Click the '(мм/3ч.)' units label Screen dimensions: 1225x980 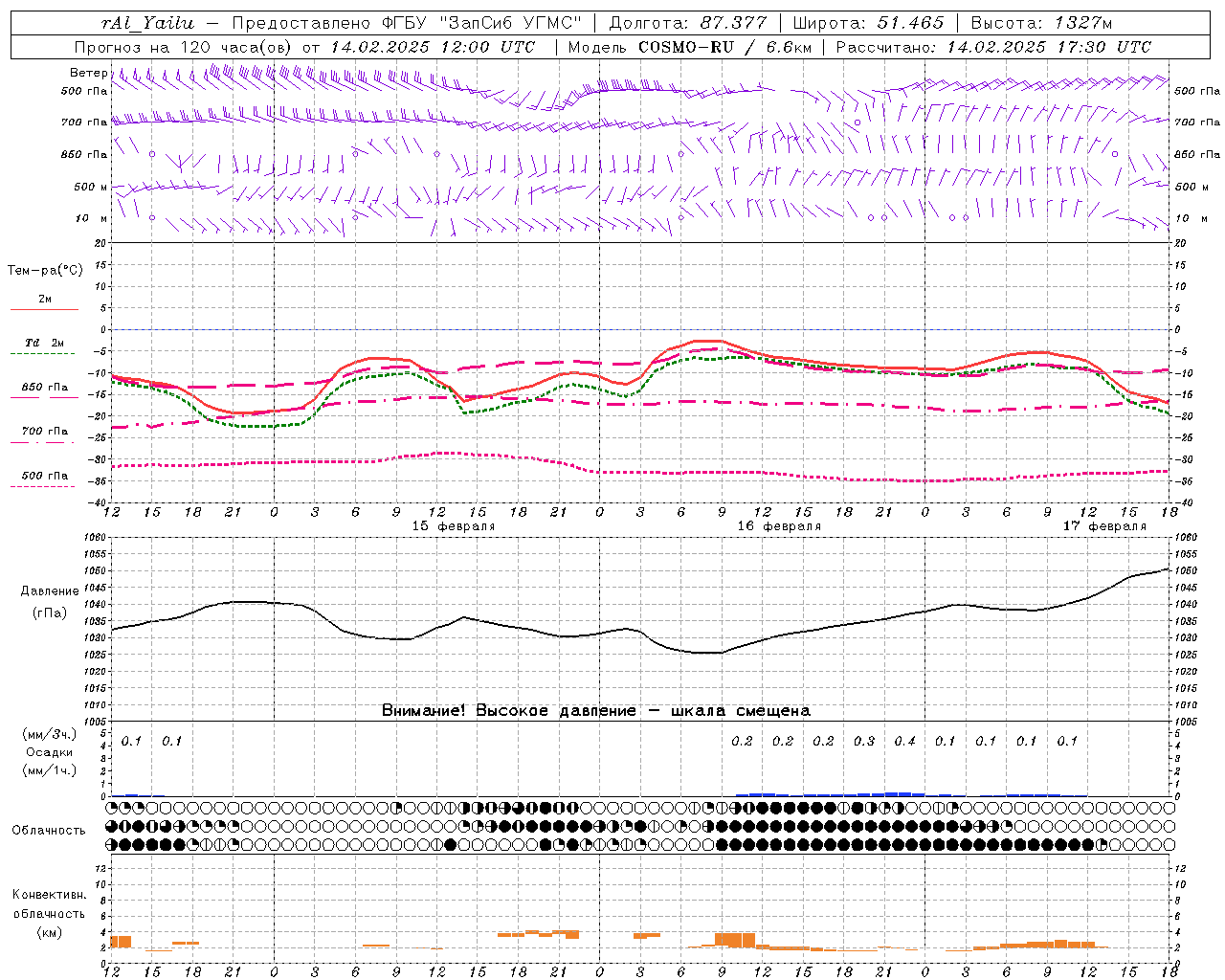point(49,734)
